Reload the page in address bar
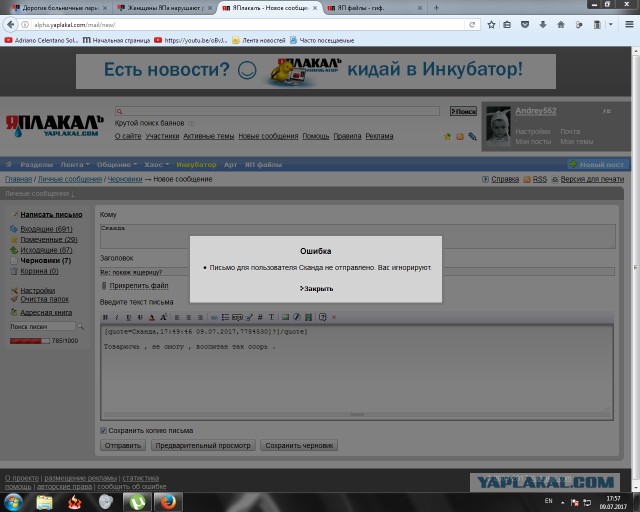640x512 pixels. 472,25
